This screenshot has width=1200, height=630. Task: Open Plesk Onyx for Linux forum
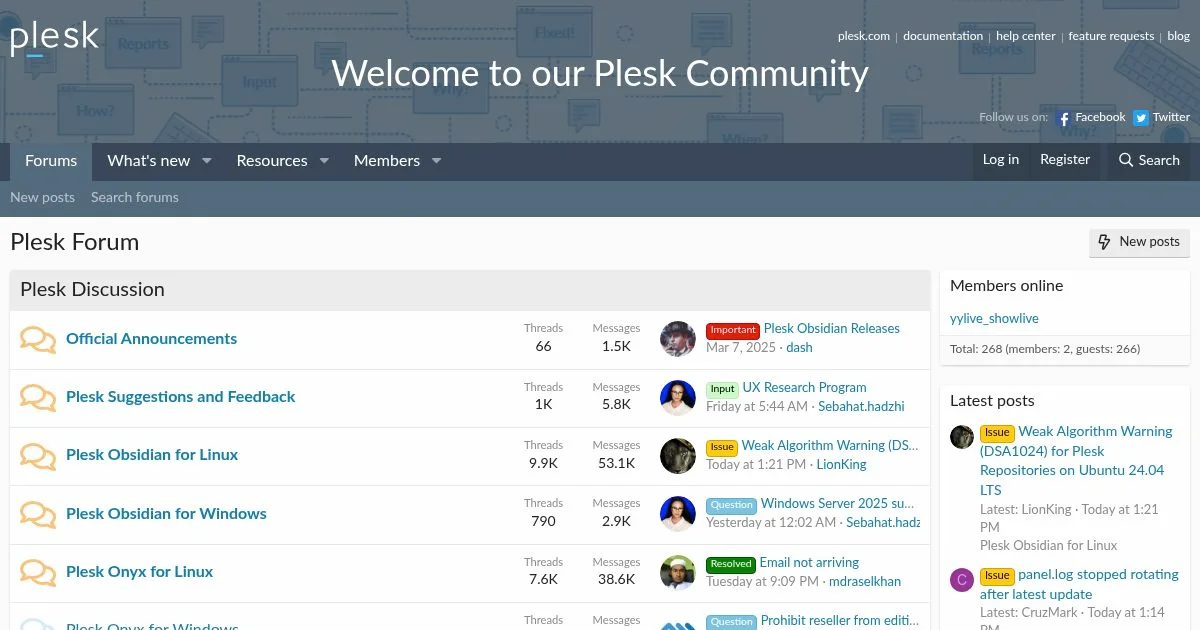pos(140,572)
